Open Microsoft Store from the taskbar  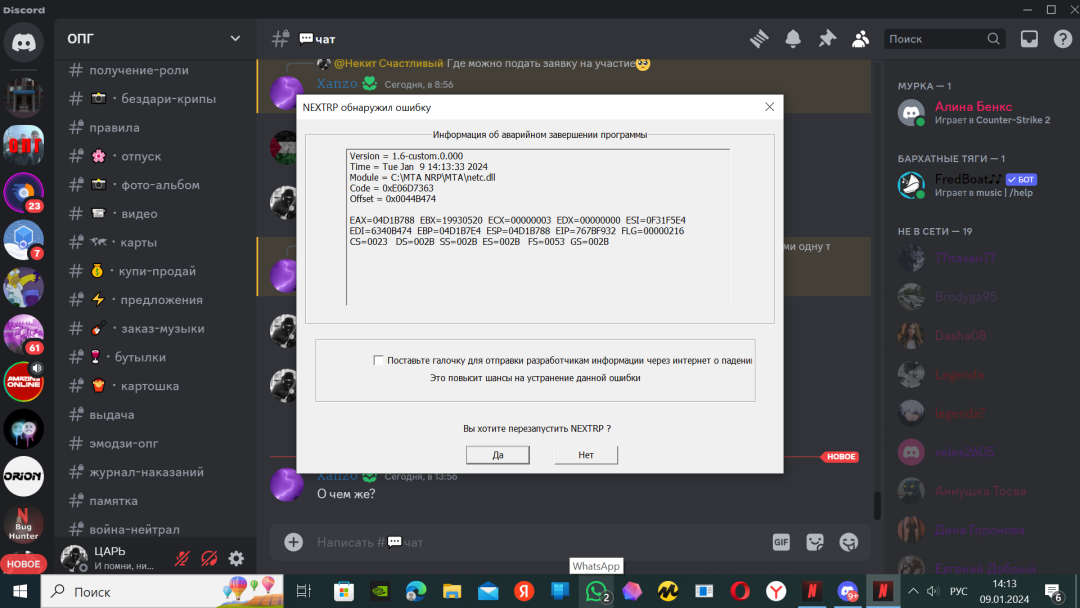coord(344,591)
